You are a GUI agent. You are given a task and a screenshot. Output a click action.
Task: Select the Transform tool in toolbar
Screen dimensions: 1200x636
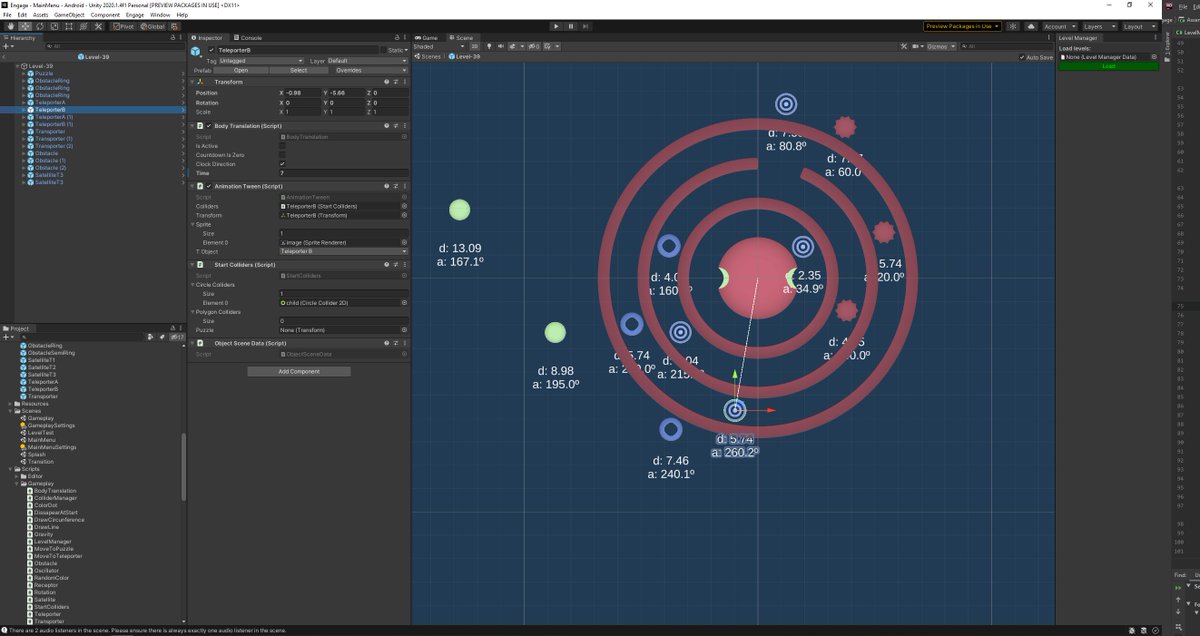point(83,26)
